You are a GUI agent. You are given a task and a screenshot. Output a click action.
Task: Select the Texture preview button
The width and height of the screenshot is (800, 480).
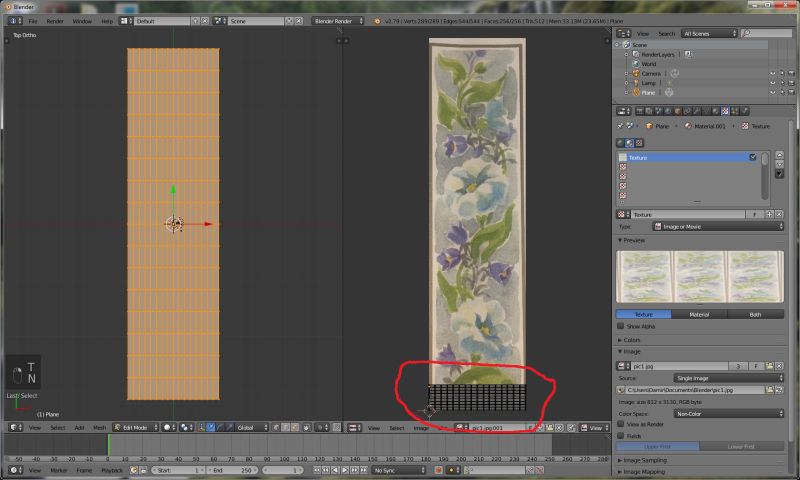[643, 314]
